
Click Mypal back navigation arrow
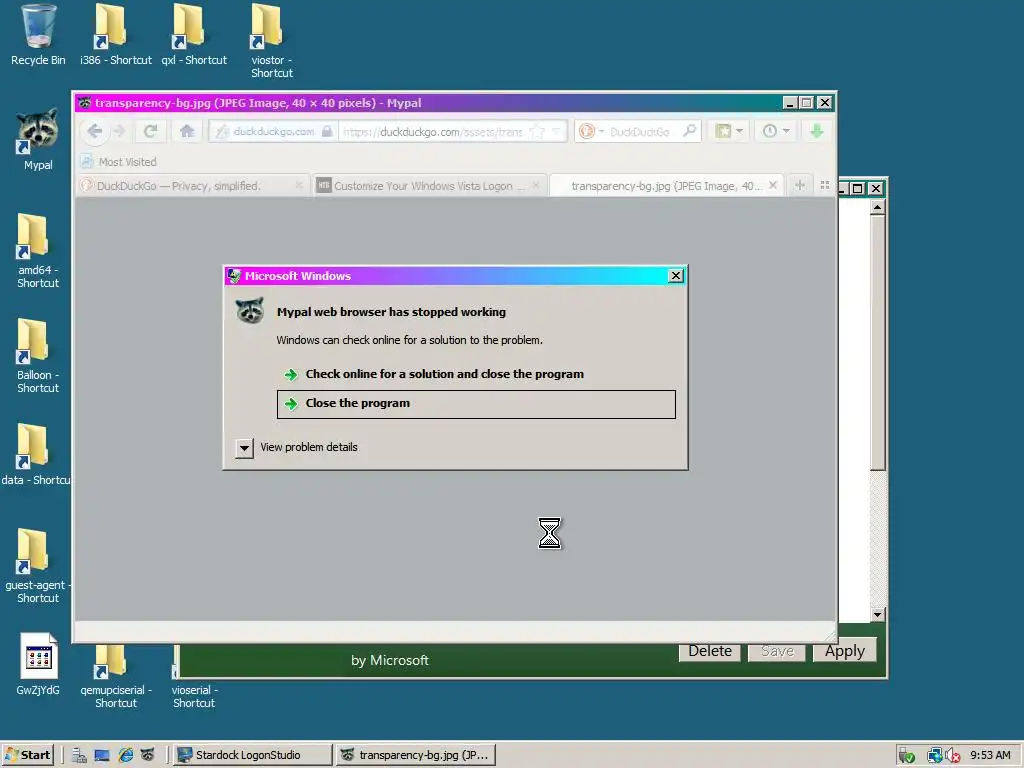point(95,131)
